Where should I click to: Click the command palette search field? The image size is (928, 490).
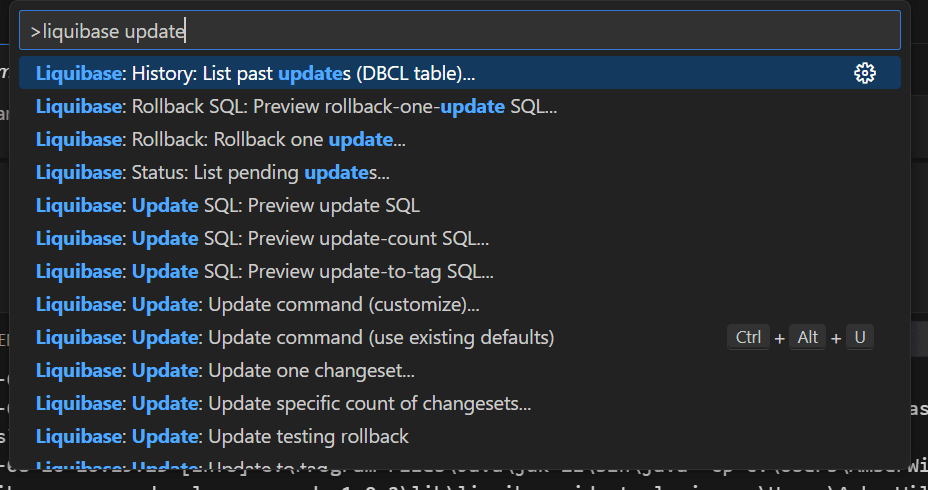(460, 31)
